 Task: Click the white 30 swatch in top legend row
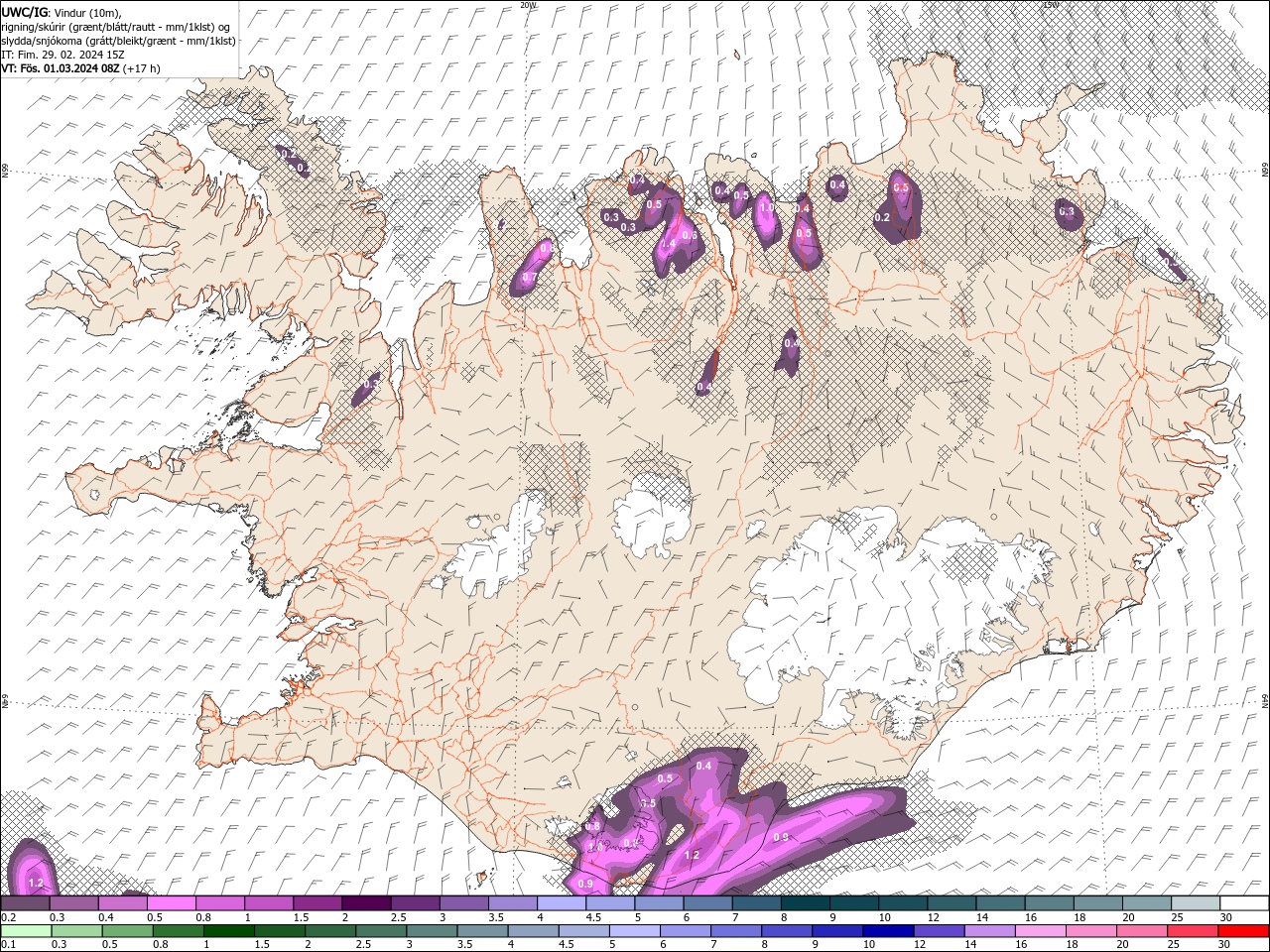[x=1244, y=903]
